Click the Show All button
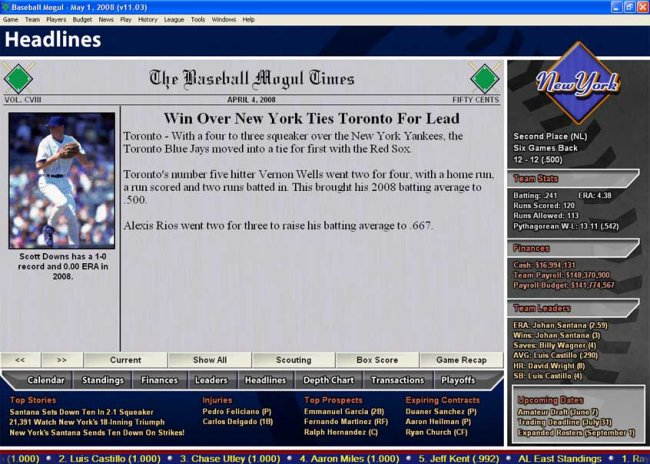The image size is (650, 464). click(x=210, y=360)
